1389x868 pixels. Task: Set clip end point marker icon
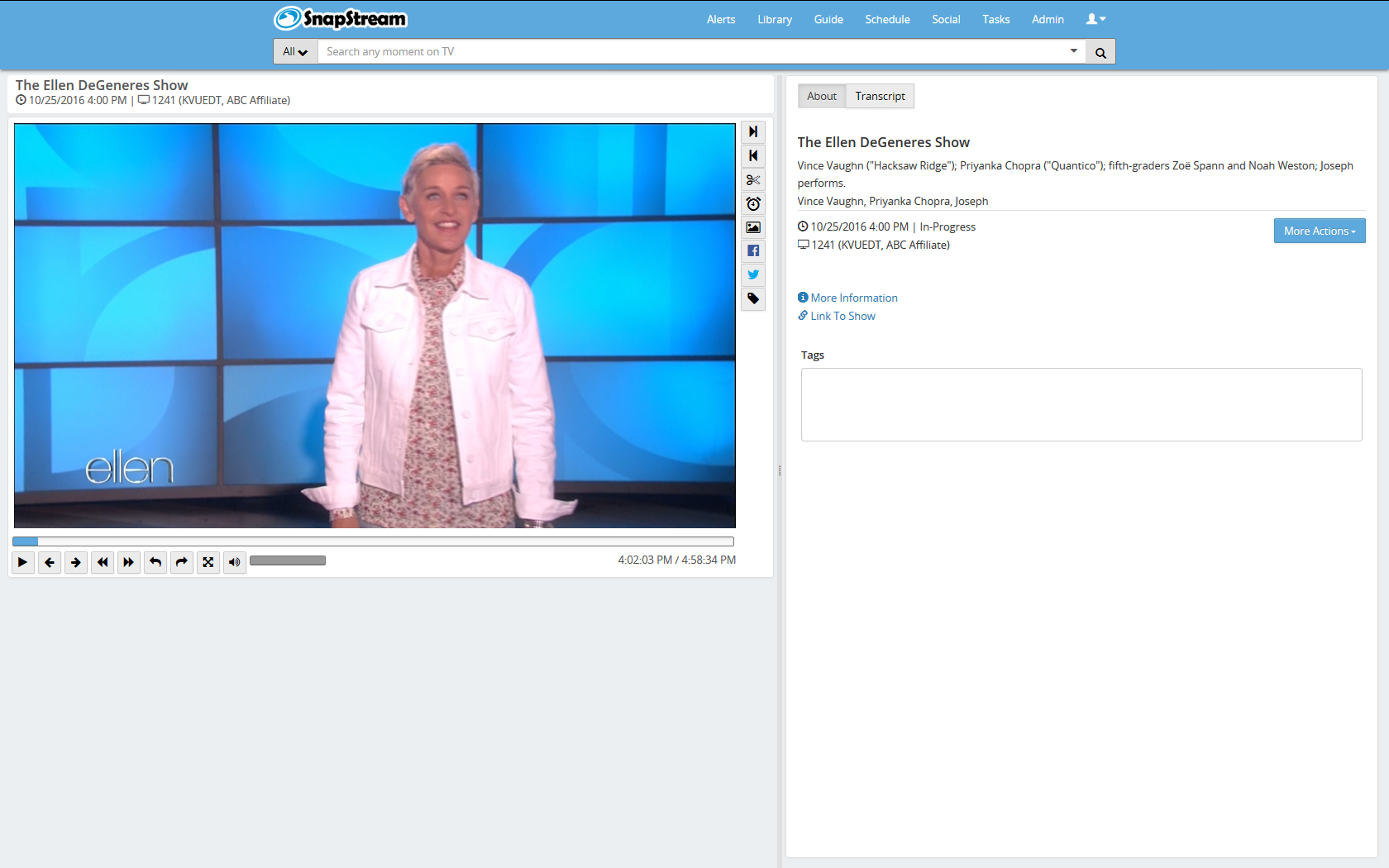point(753,132)
